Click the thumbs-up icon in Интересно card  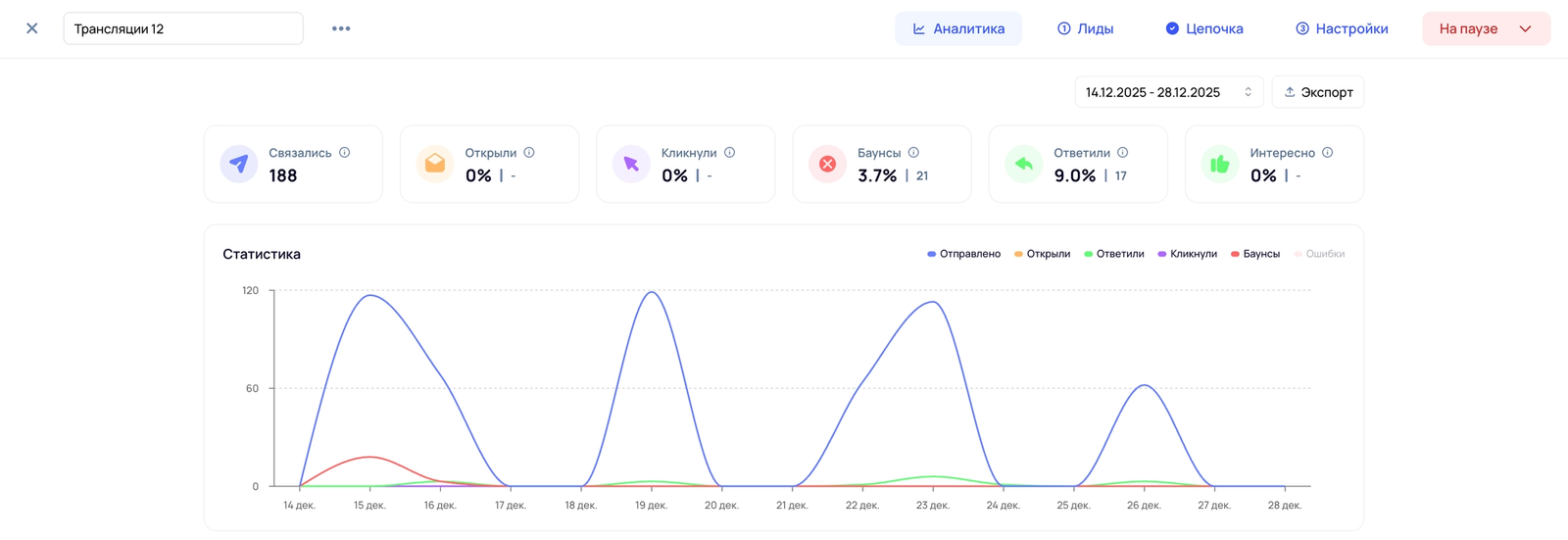pos(1219,164)
